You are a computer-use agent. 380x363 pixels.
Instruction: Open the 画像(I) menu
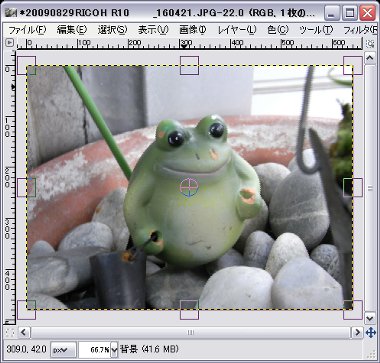click(193, 30)
